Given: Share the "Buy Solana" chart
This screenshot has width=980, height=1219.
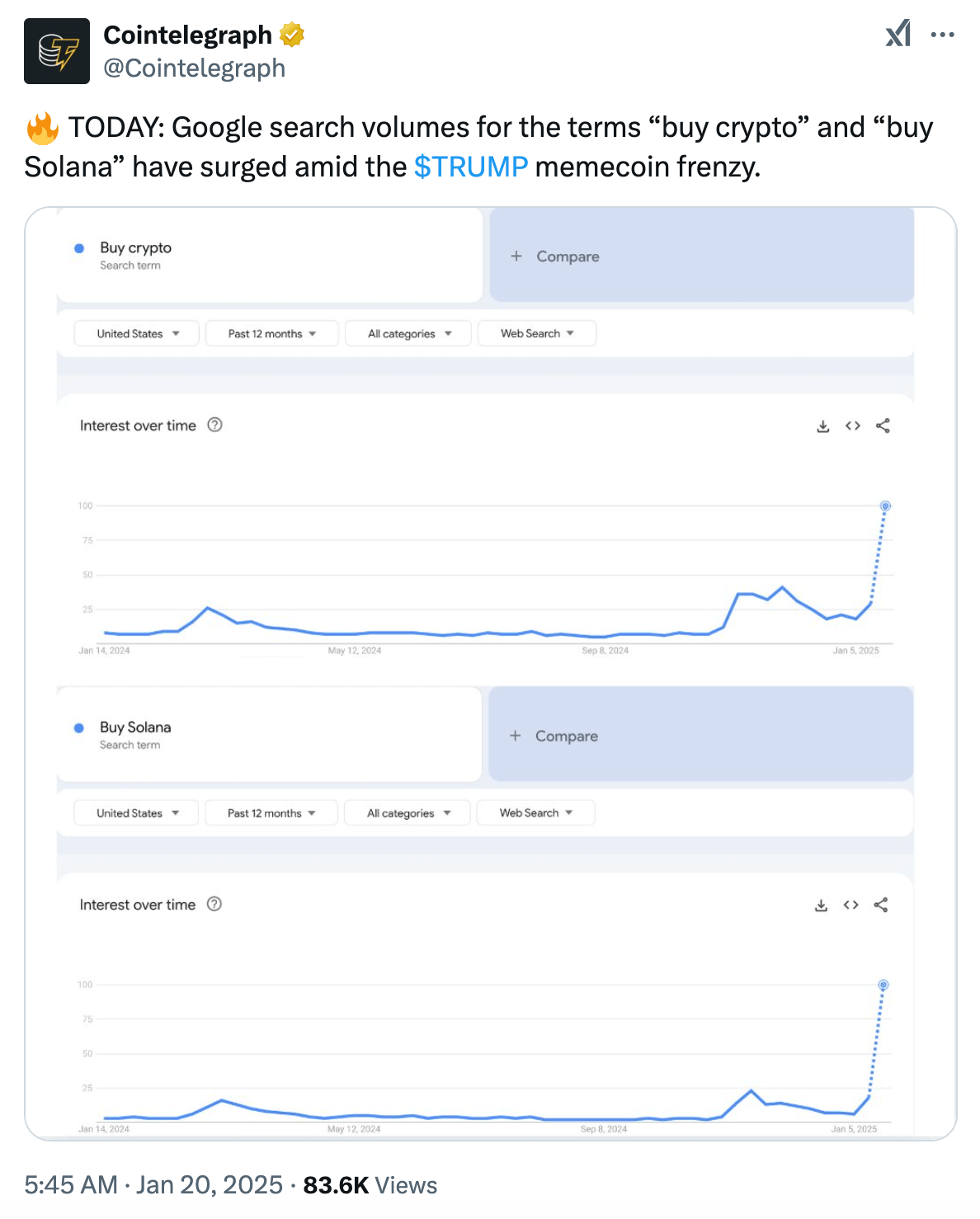Looking at the screenshot, I should pyautogui.click(x=880, y=905).
